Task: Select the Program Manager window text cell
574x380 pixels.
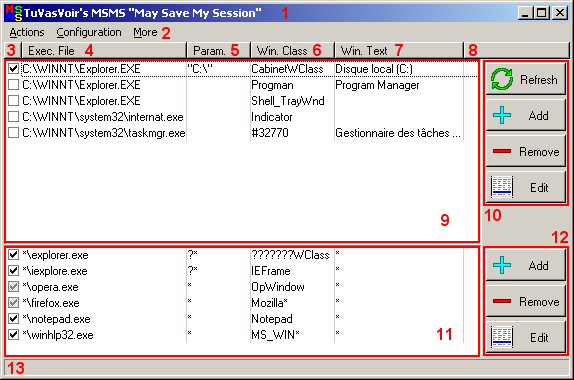Action: (x=377, y=85)
